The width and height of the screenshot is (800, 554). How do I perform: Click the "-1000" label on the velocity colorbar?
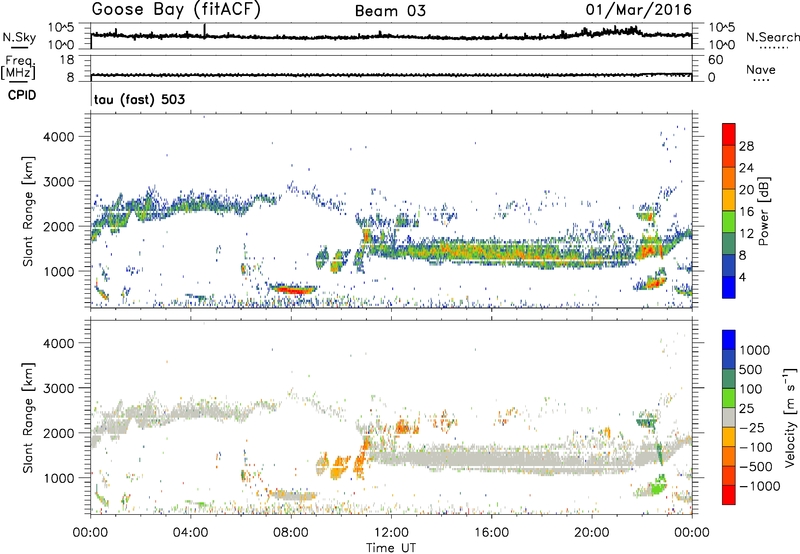pyautogui.click(x=759, y=486)
